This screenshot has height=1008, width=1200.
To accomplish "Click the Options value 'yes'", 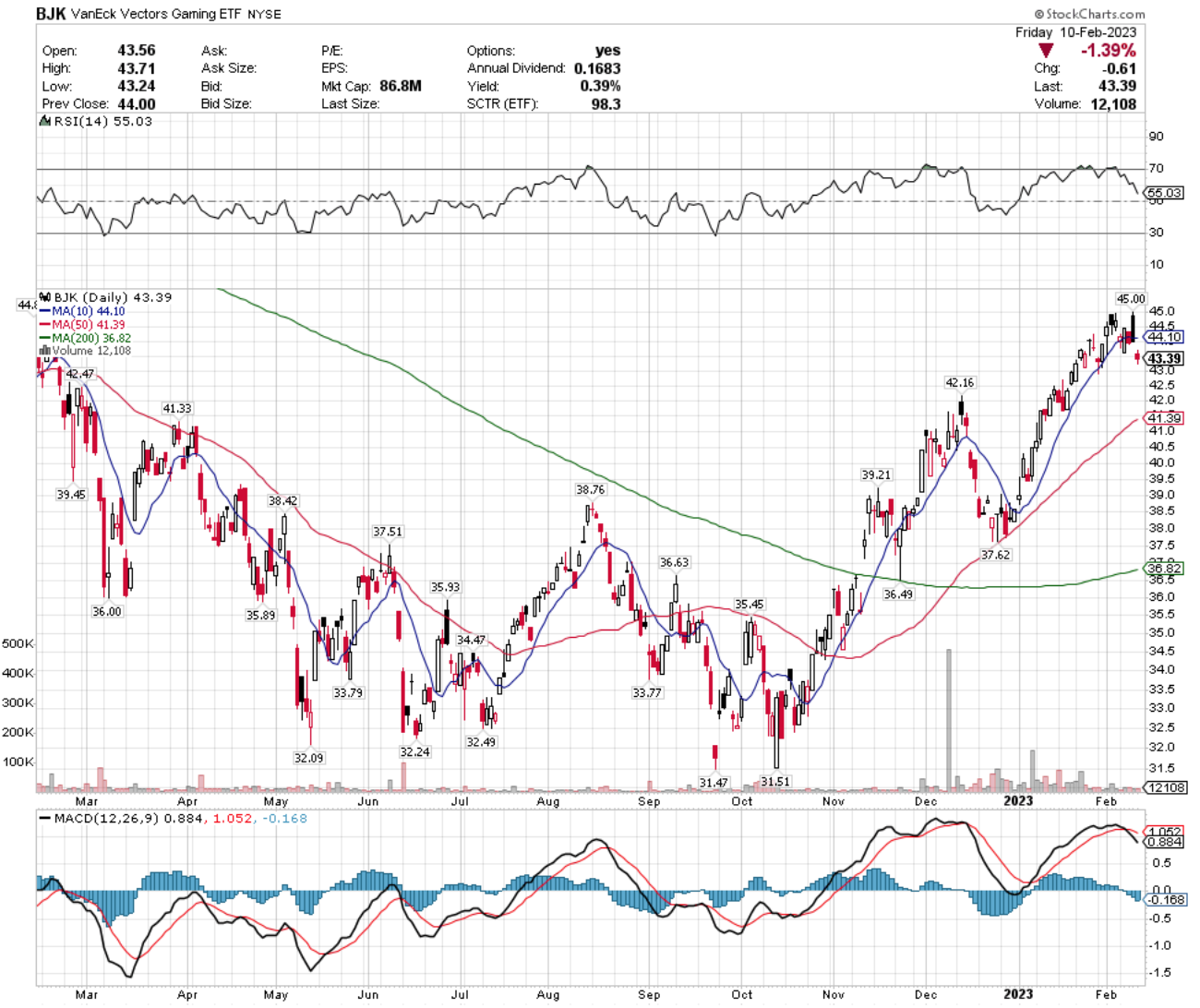I will [x=608, y=51].
